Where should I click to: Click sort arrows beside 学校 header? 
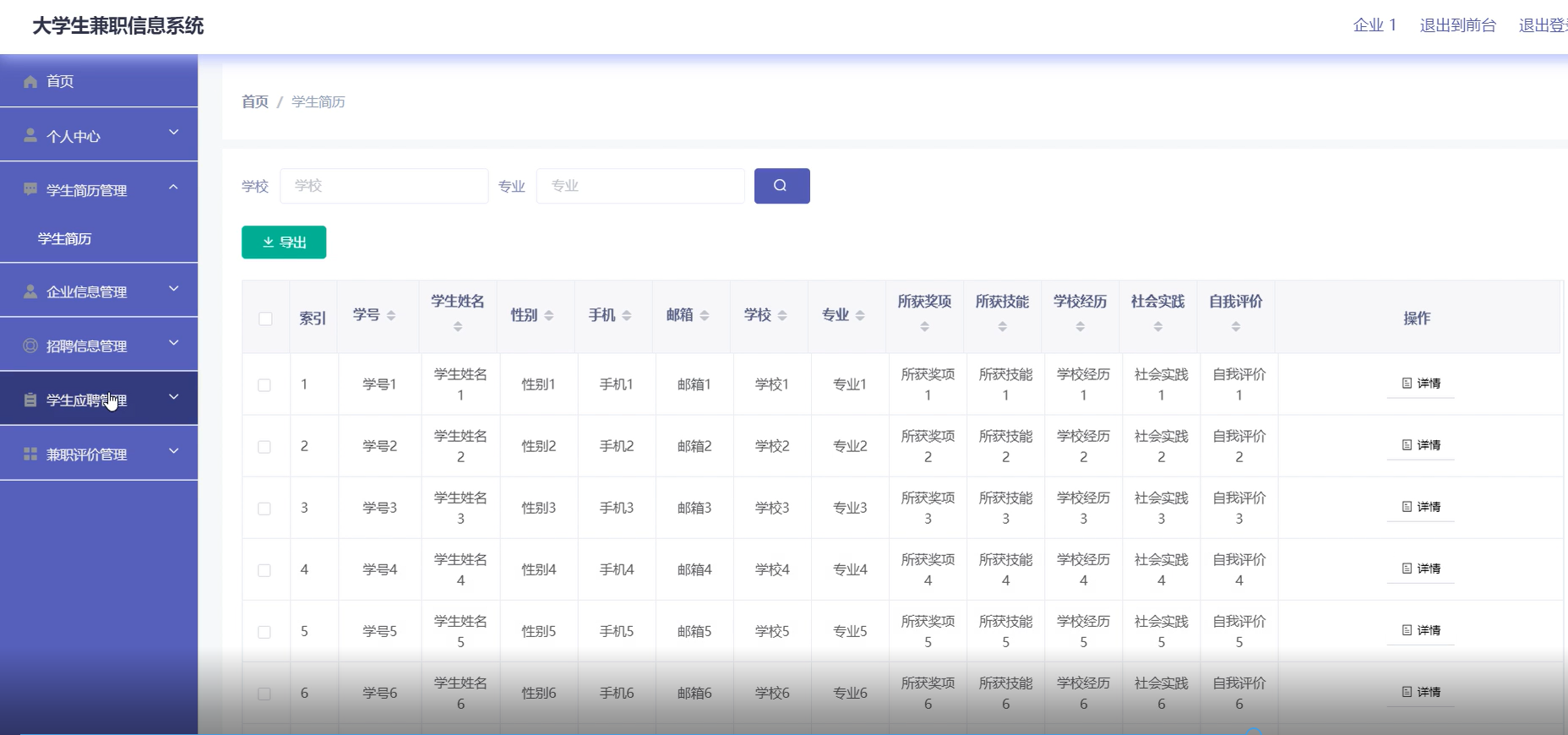point(782,315)
